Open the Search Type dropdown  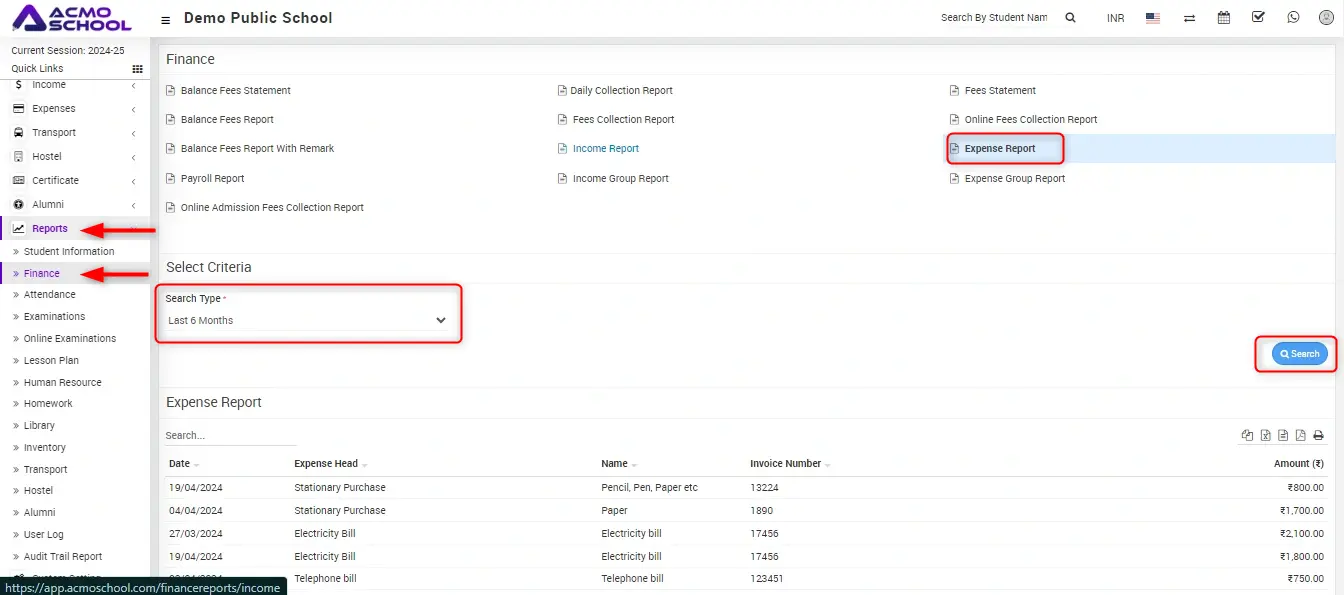(307, 321)
